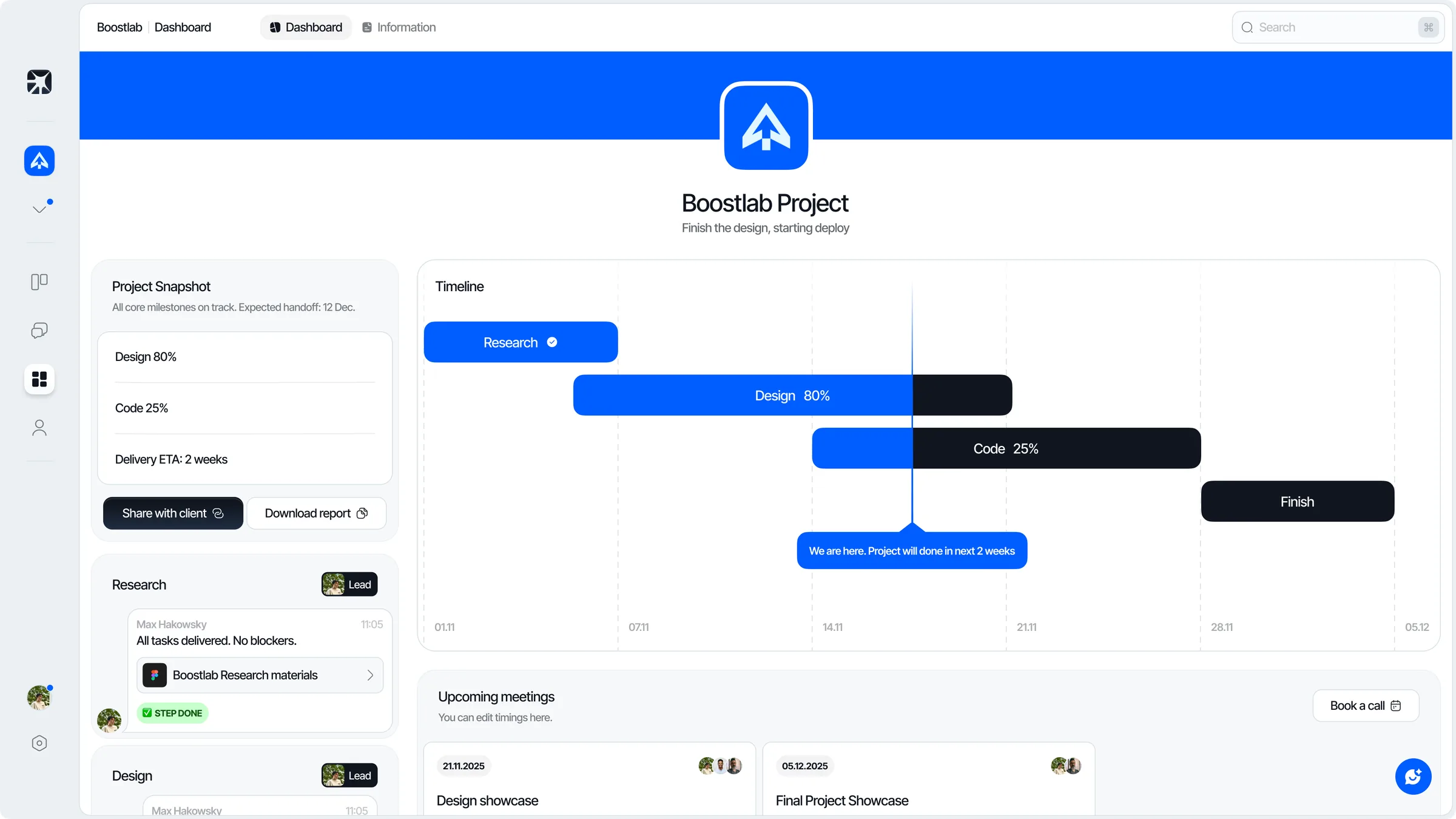Click 'Design 80%' in Project Snapshot
Image resolution: width=1456 pixels, height=819 pixels.
click(x=146, y=357)
